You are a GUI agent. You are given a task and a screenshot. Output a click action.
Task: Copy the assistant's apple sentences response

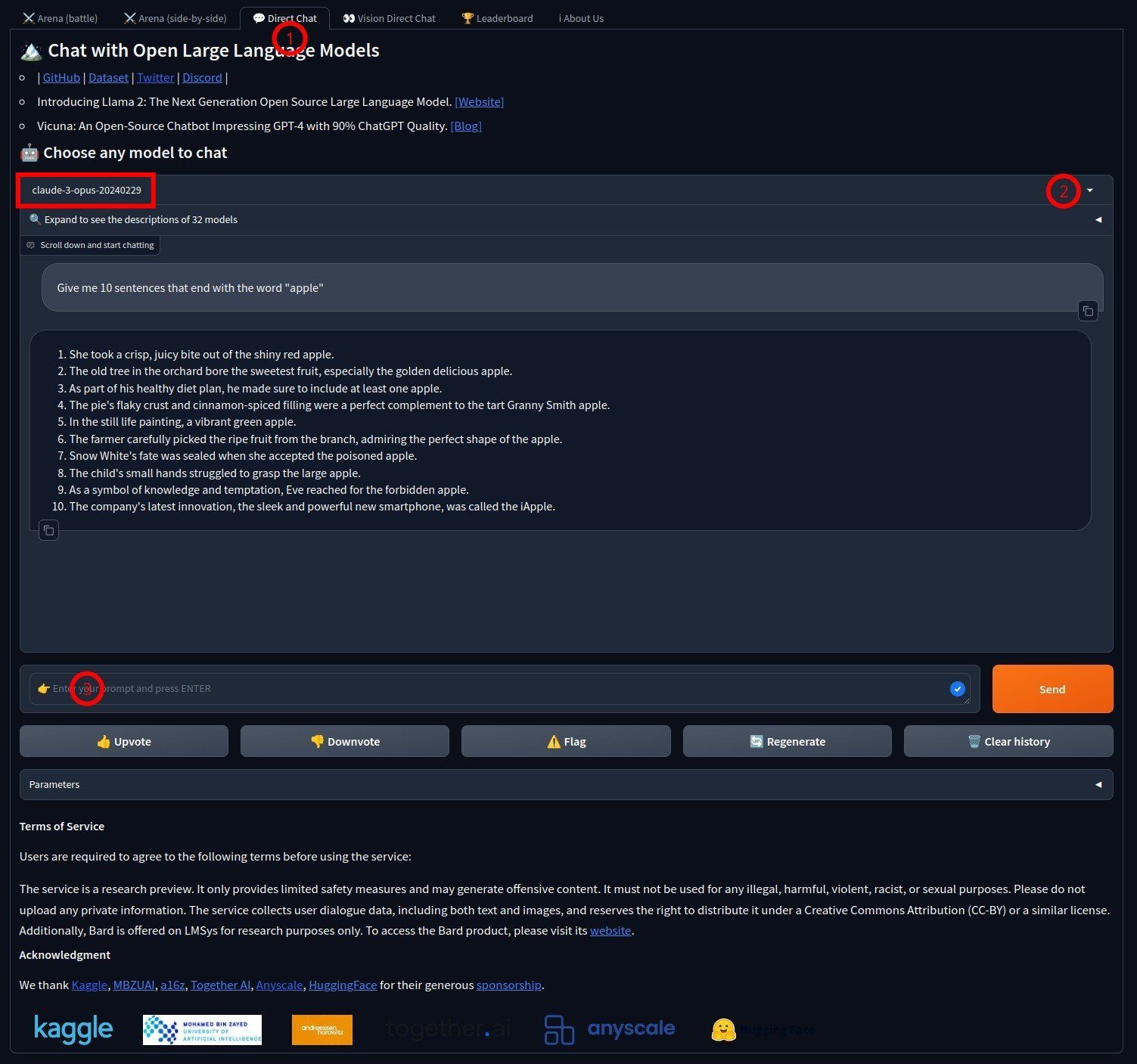[48, 530]
